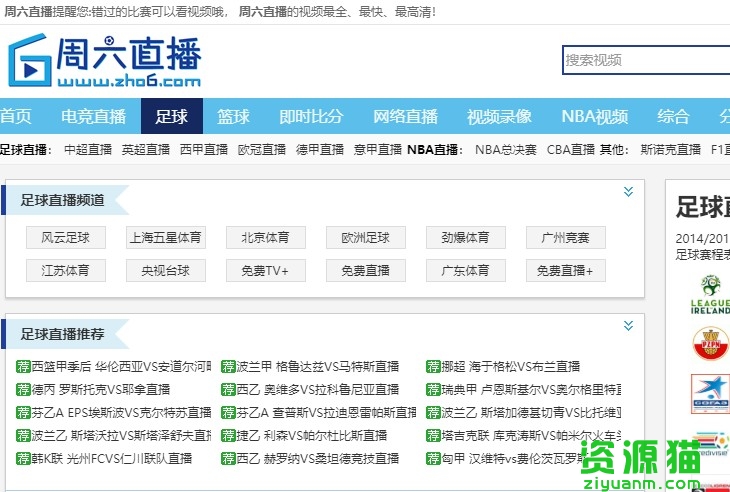Screen dimensions: 730x492
Task: Open 斯诺克直播 sub-navigation link
Action: [670, 149]
